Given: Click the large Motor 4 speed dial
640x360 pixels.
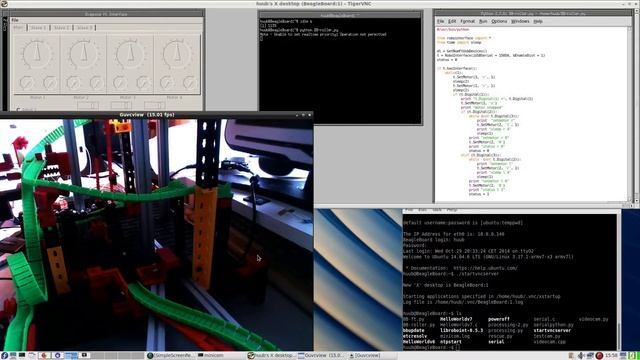Looking at the screenshot, I should 177,54.
